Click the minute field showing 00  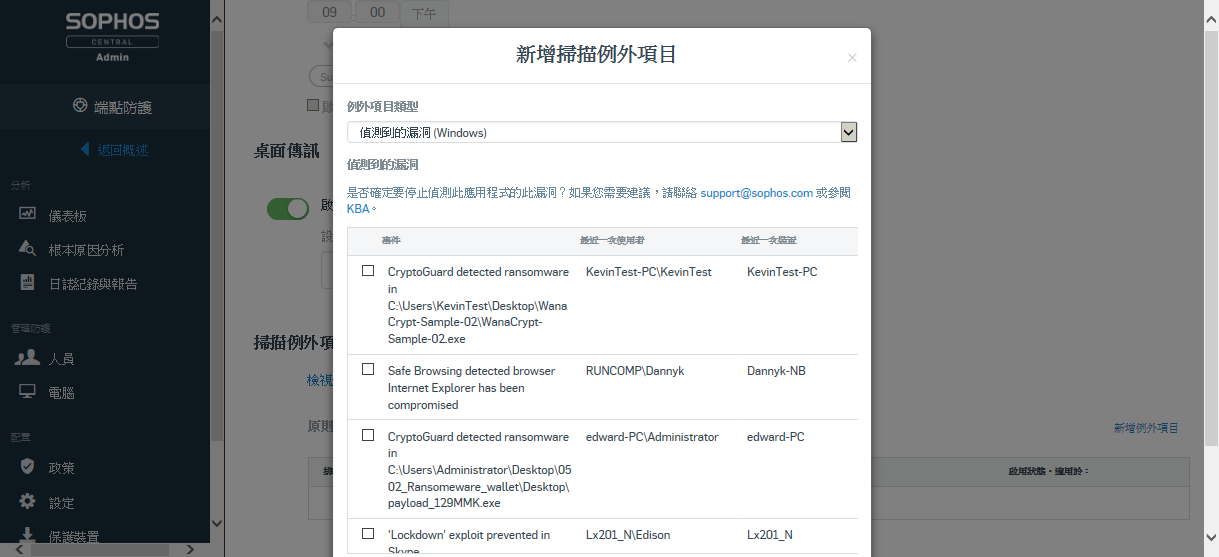point(378,12)
